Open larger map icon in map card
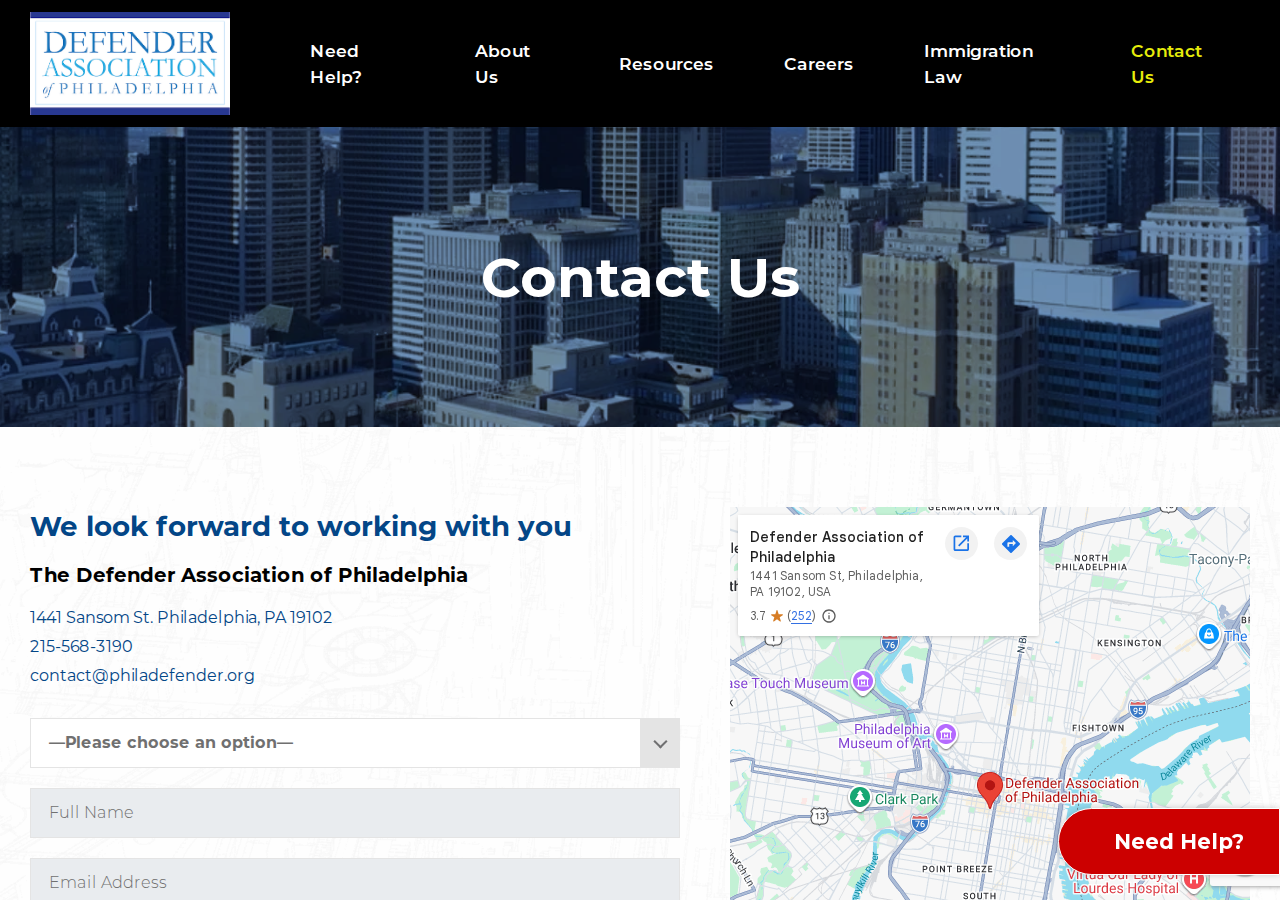 961,543
